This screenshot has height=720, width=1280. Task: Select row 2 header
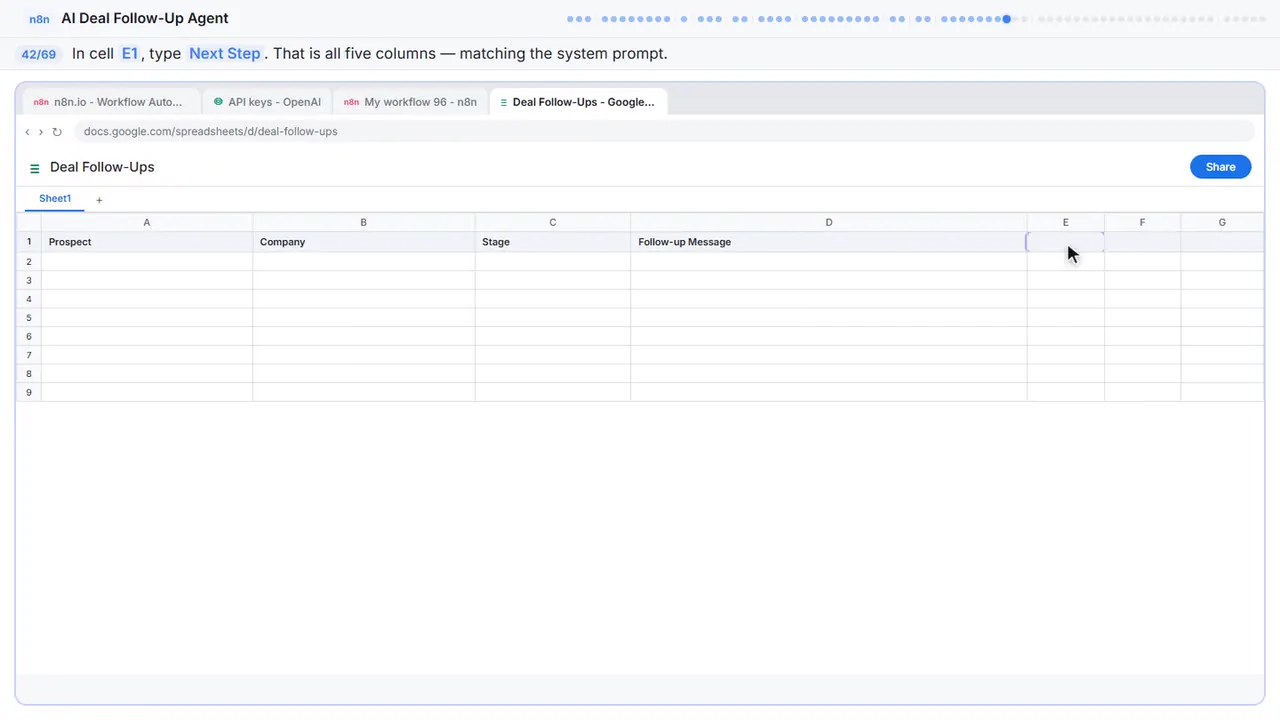pos(29,262)
